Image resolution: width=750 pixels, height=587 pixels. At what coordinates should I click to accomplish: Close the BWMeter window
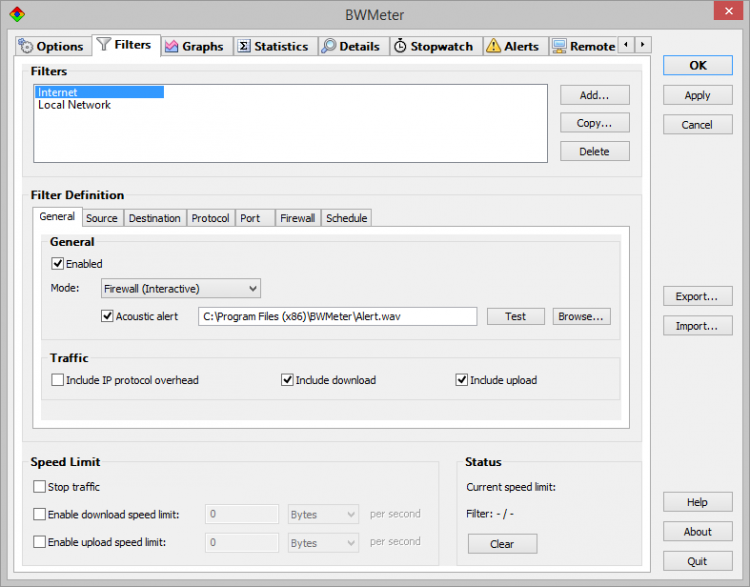(728, 11)
